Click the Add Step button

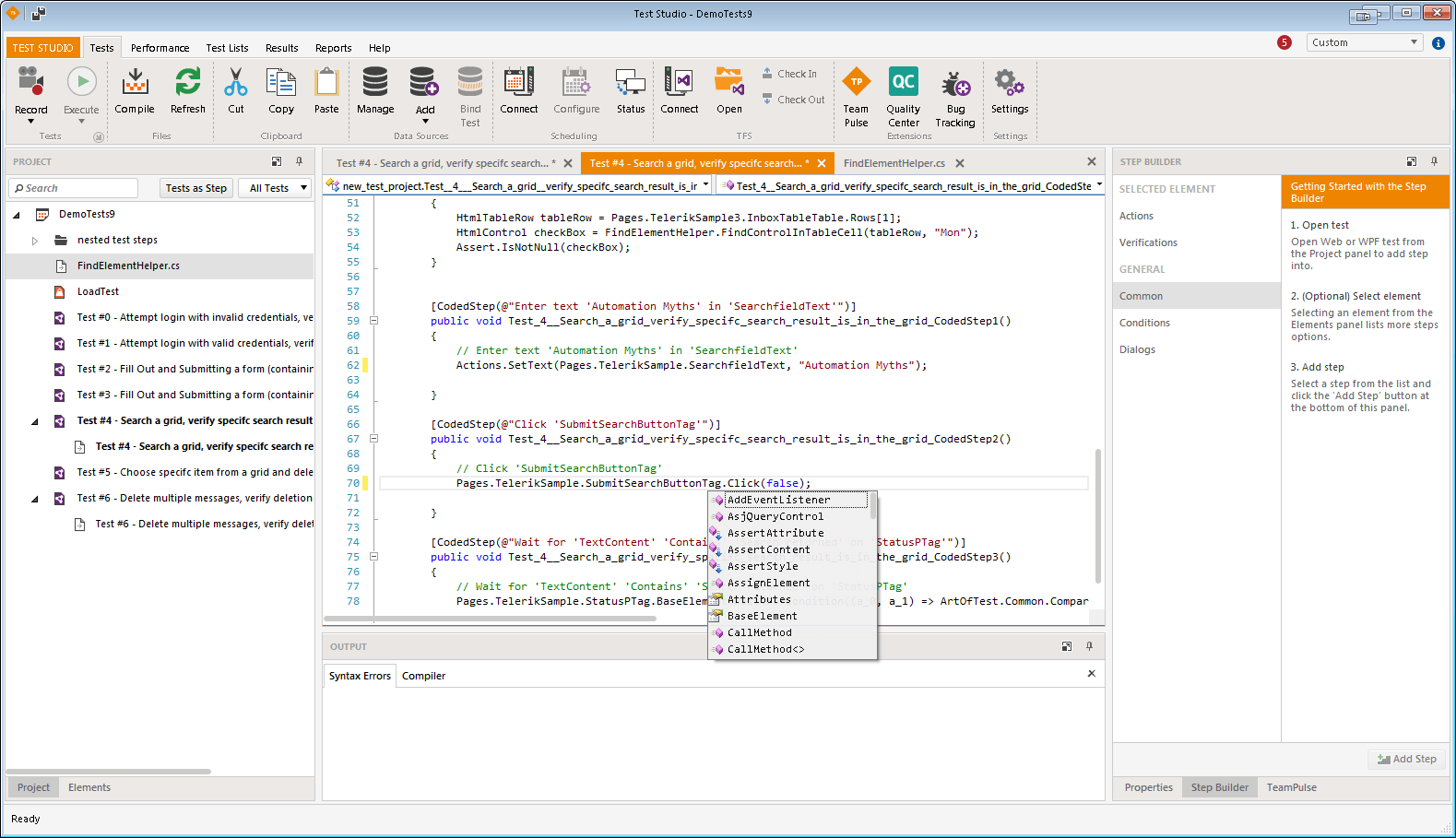[x=1406, y=759]
